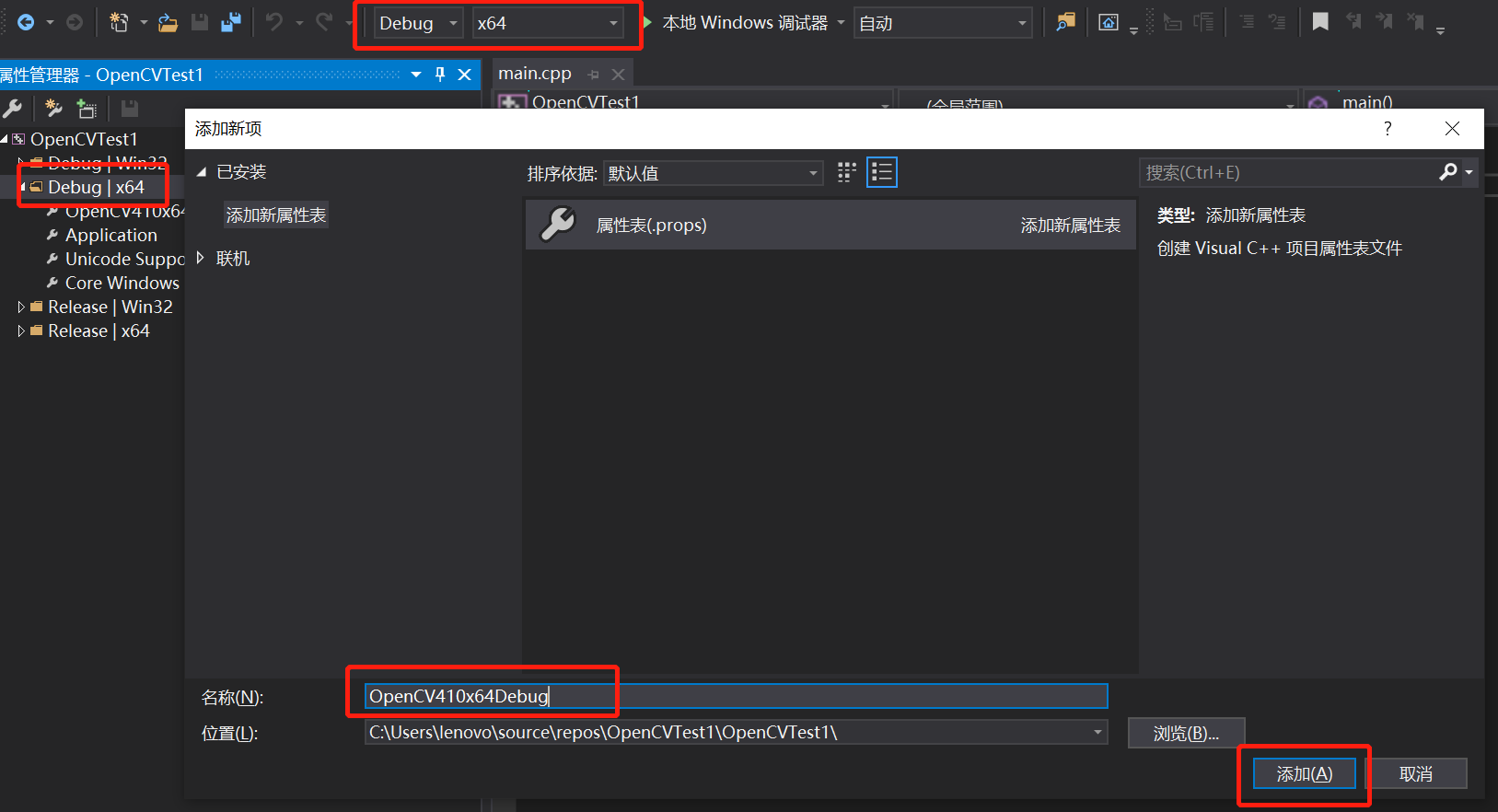Screen dimensions: 1498x812
Task: Select the Property Sheet (.props) template
Action: [830, 226]
